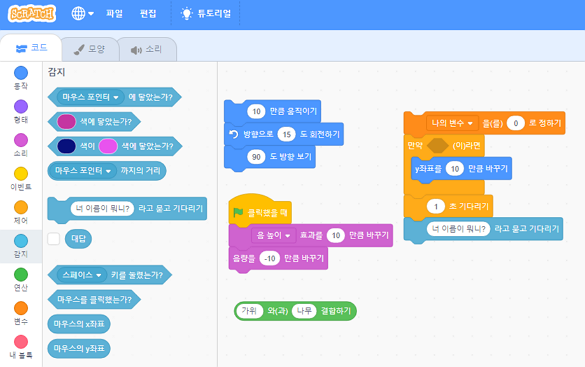Click the 10 field in 효과를 만큼 바꾸기 block

tap(336, 235)
